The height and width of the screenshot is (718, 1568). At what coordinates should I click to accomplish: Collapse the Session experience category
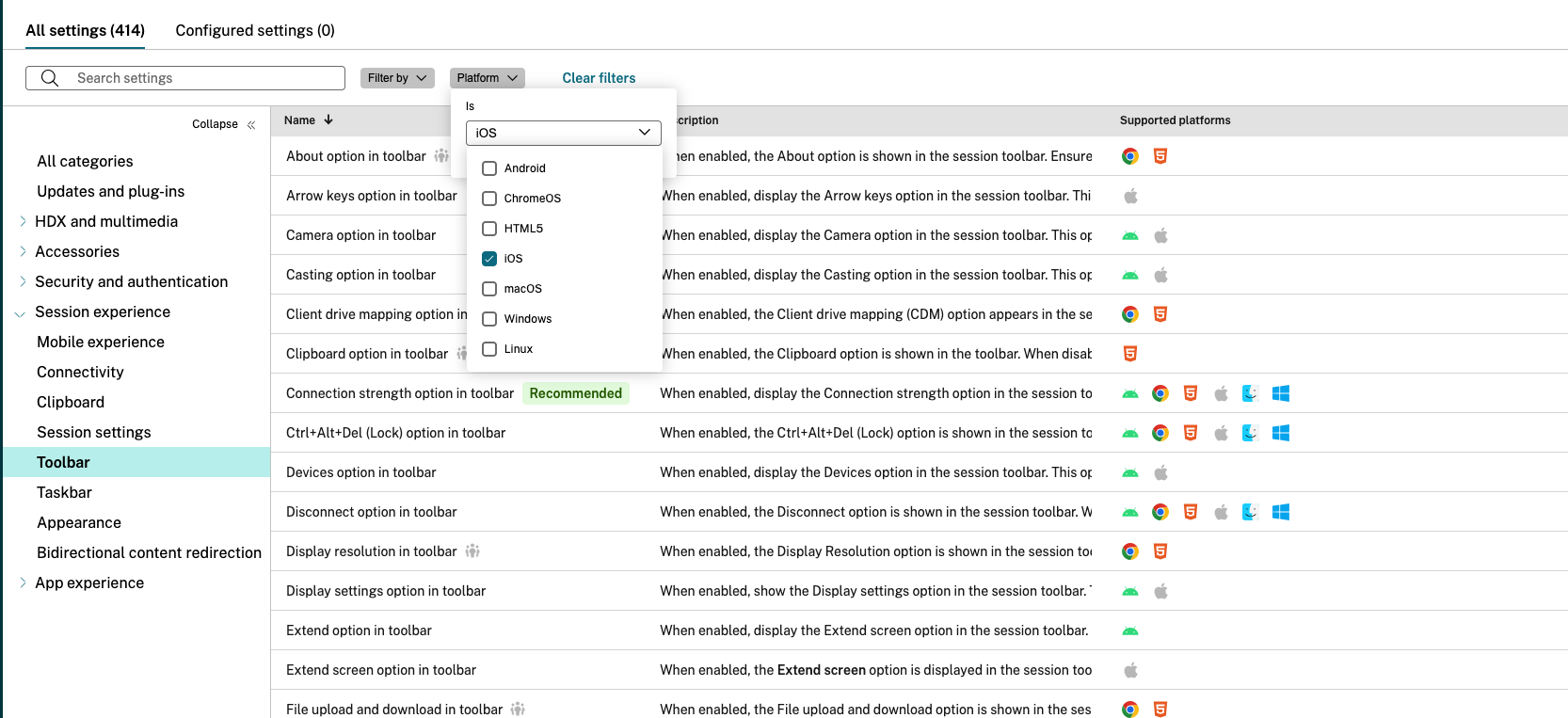(20, 313)
